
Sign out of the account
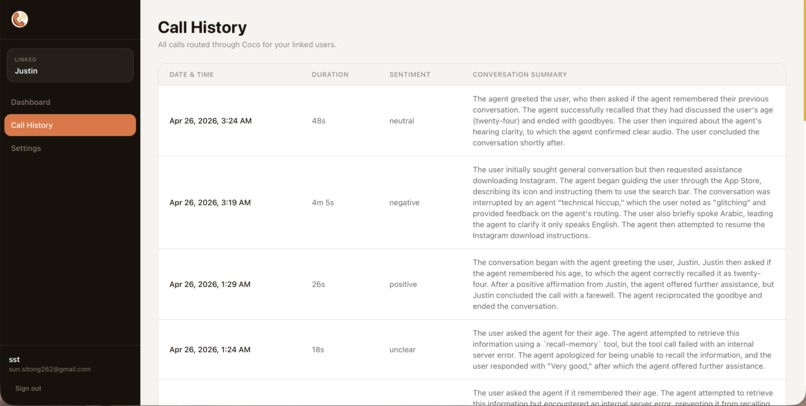tap(28, 389)
